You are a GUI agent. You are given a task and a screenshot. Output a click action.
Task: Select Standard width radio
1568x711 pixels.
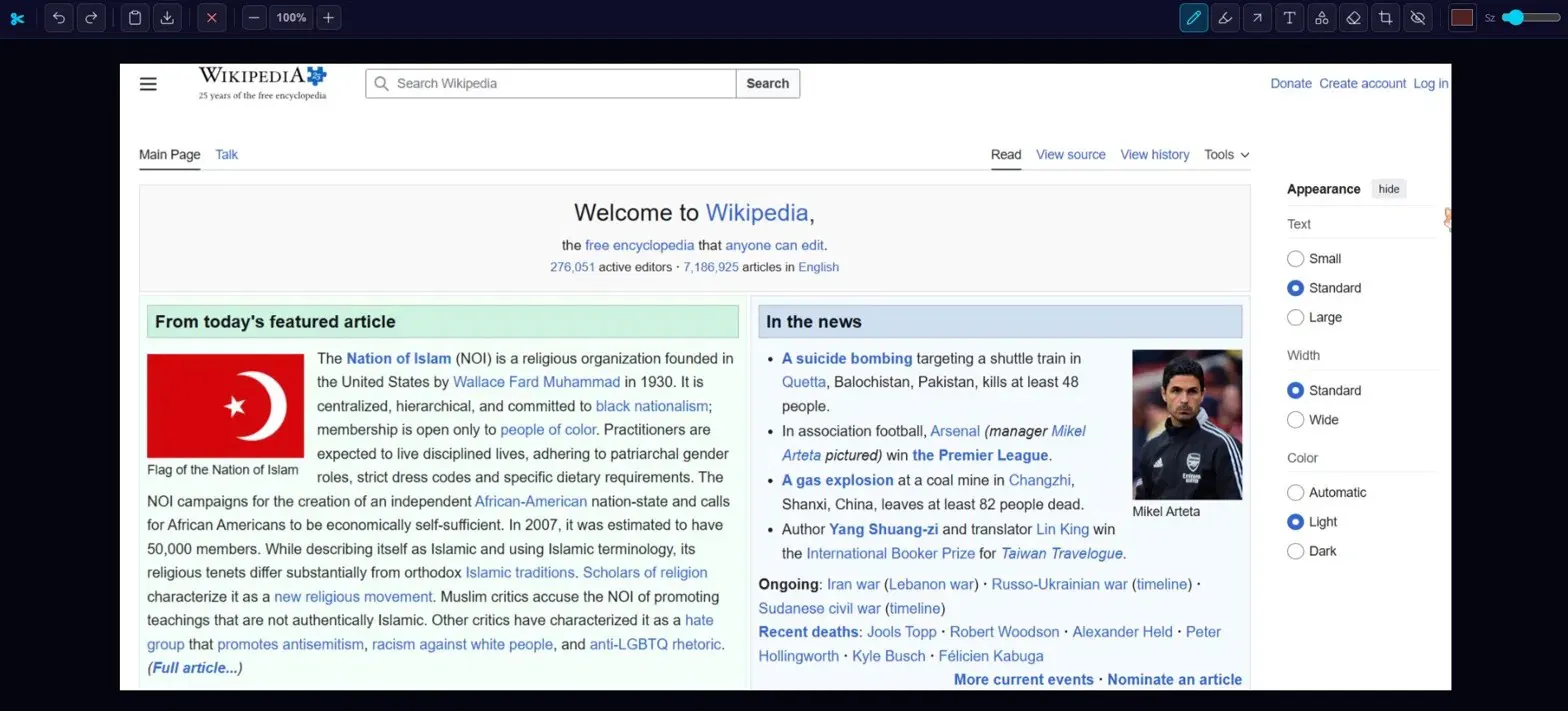(1296, 391)
